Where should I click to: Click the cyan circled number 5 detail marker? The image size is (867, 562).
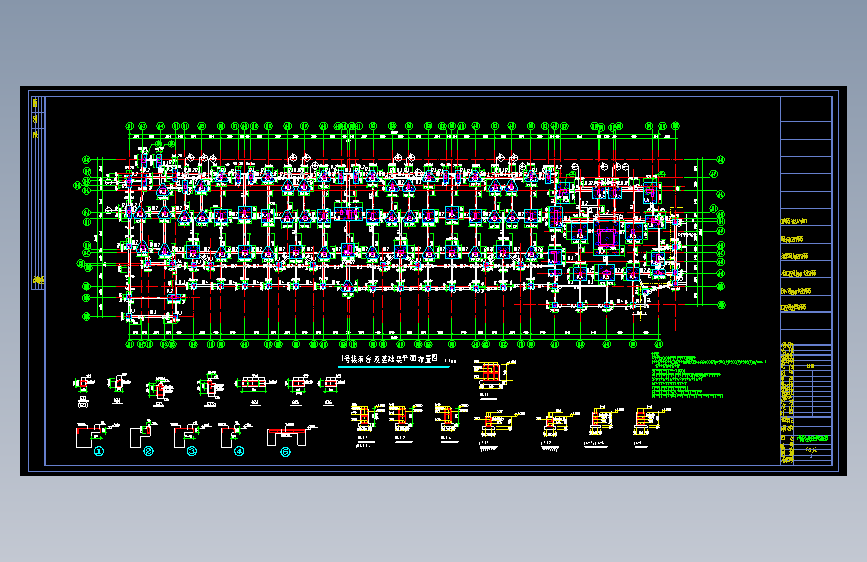click(285, 452)
